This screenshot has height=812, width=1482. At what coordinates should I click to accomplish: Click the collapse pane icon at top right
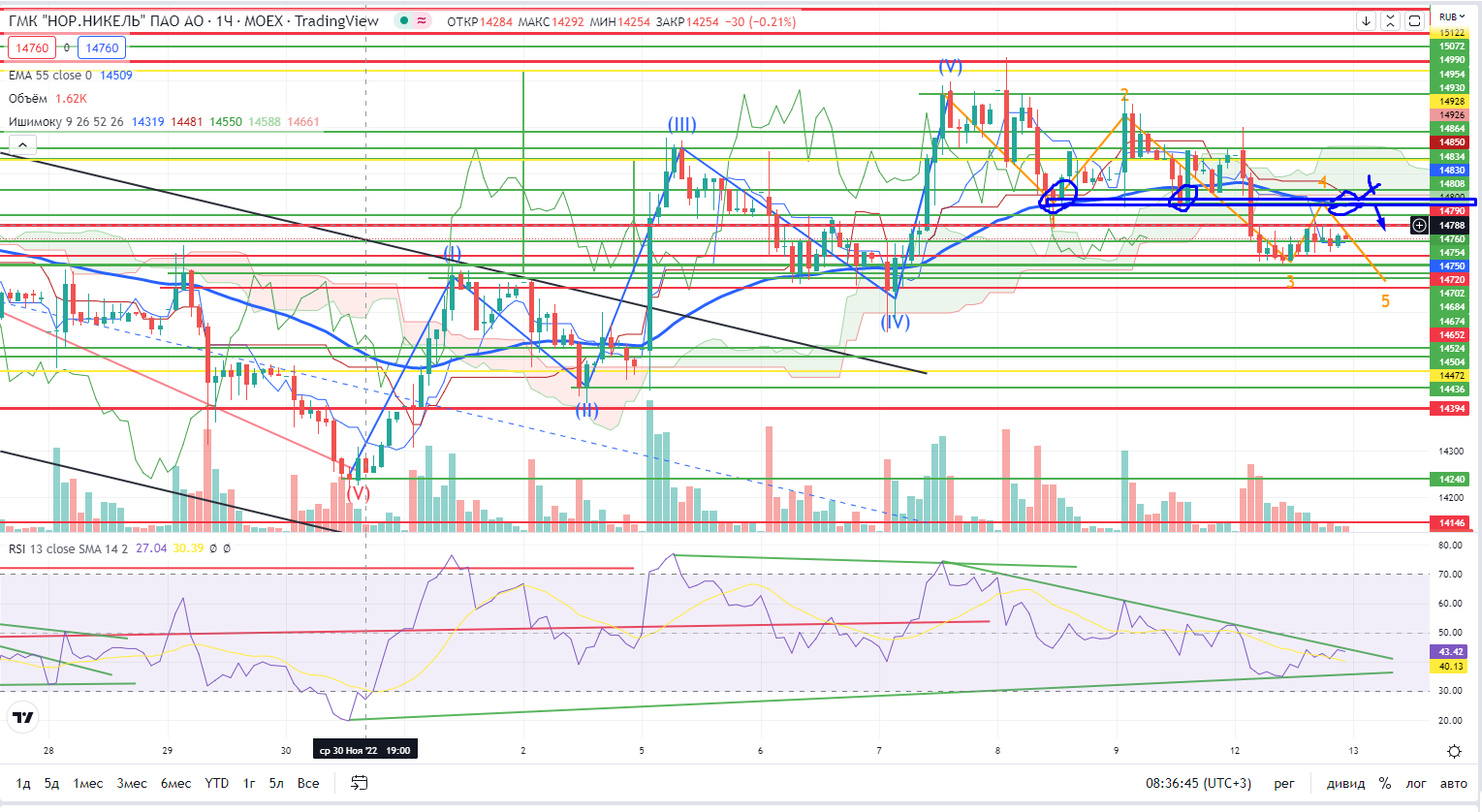(1390, 21)
